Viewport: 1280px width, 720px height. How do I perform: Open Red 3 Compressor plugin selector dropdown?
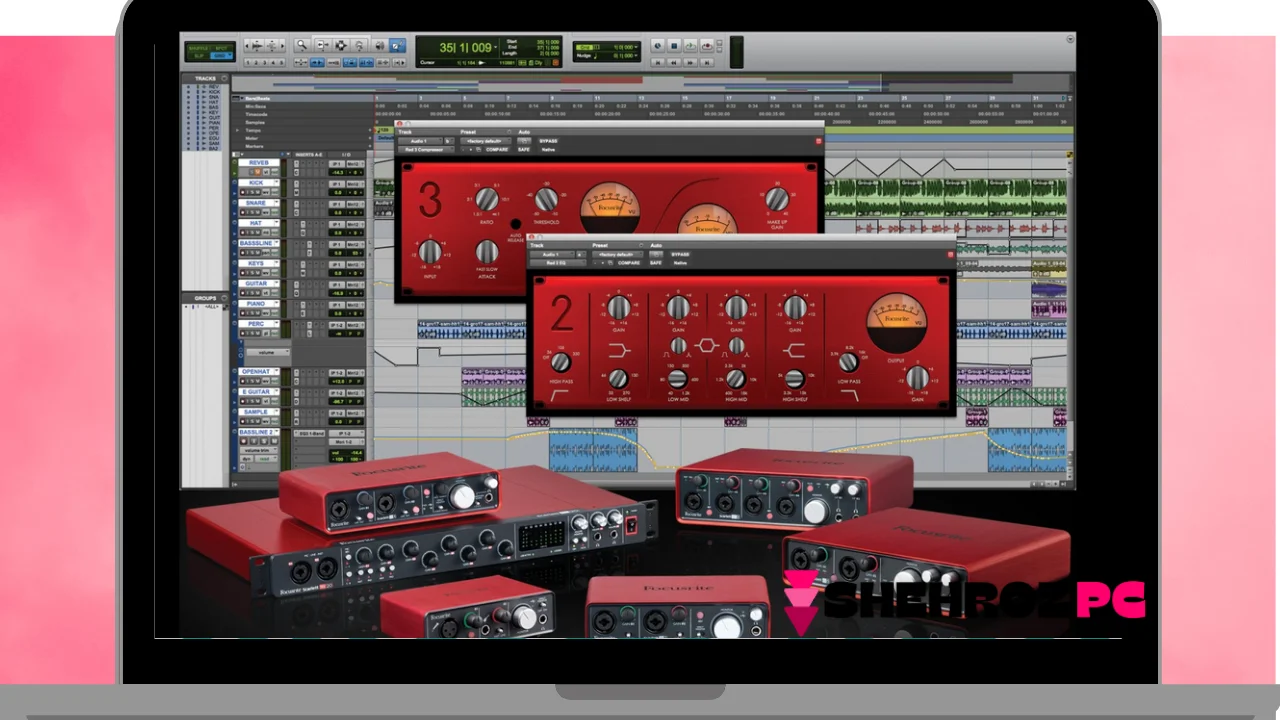point(426,149)
